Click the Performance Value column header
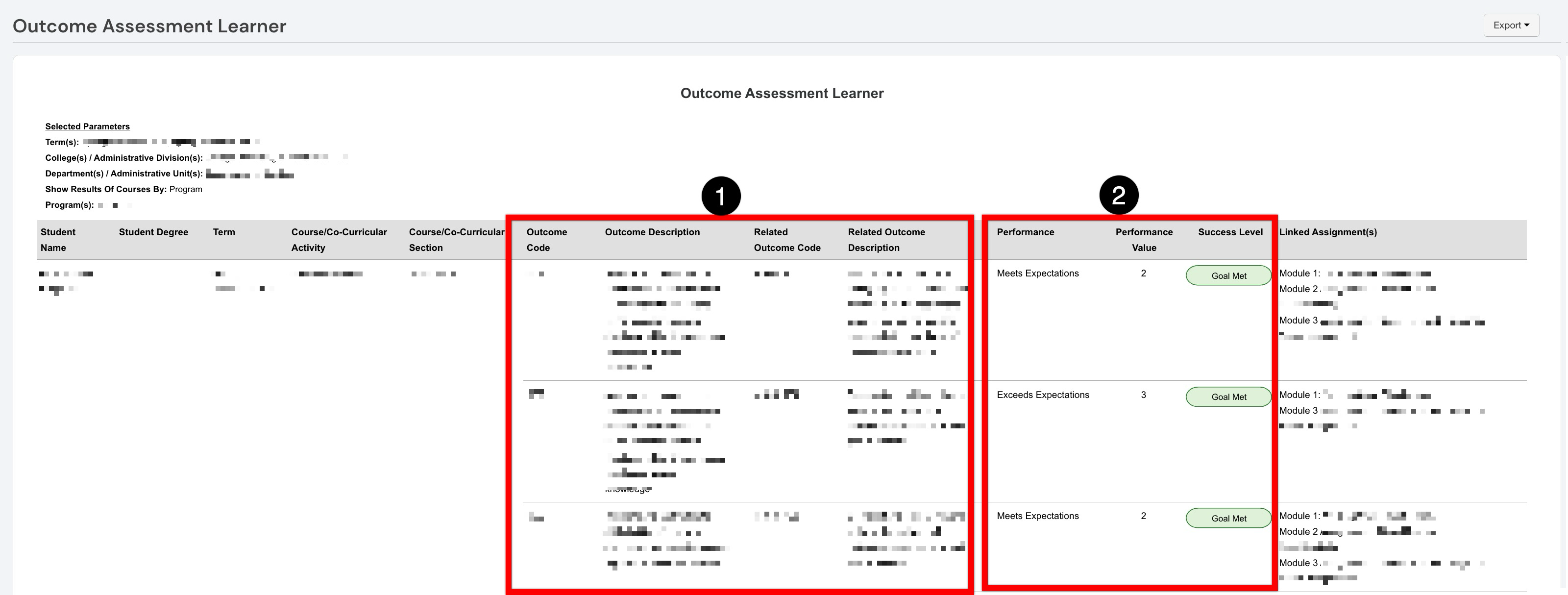 click(1144, 240)
